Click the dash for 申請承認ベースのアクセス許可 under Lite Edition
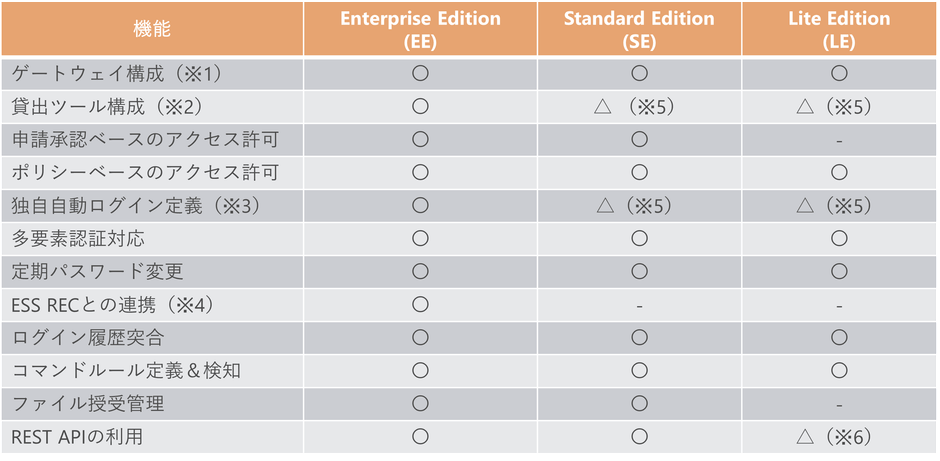 click(x=839, y=141)
